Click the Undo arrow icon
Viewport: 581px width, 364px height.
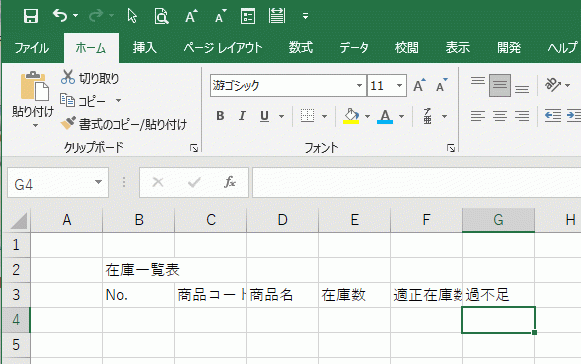60,16
